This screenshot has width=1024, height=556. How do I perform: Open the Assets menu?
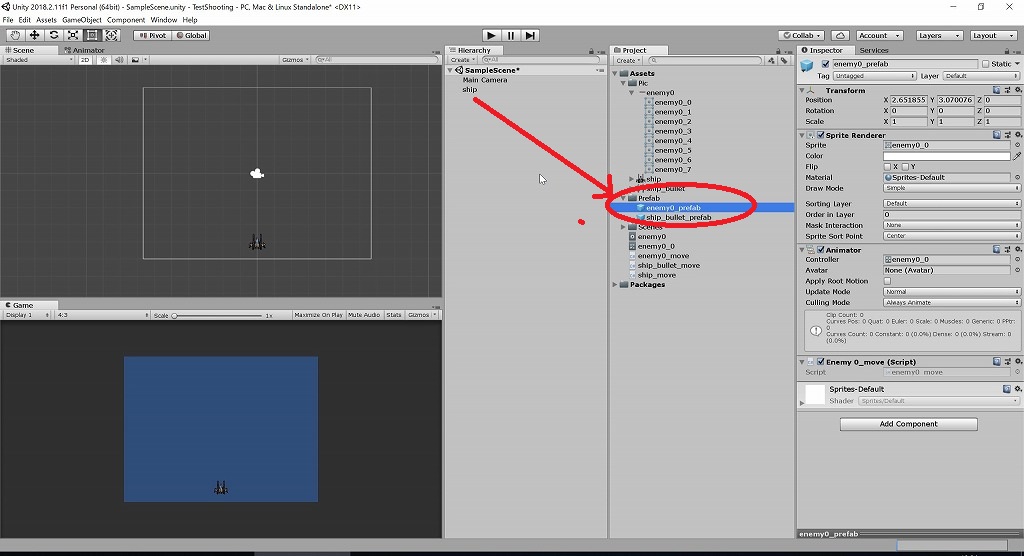point(46,20)
